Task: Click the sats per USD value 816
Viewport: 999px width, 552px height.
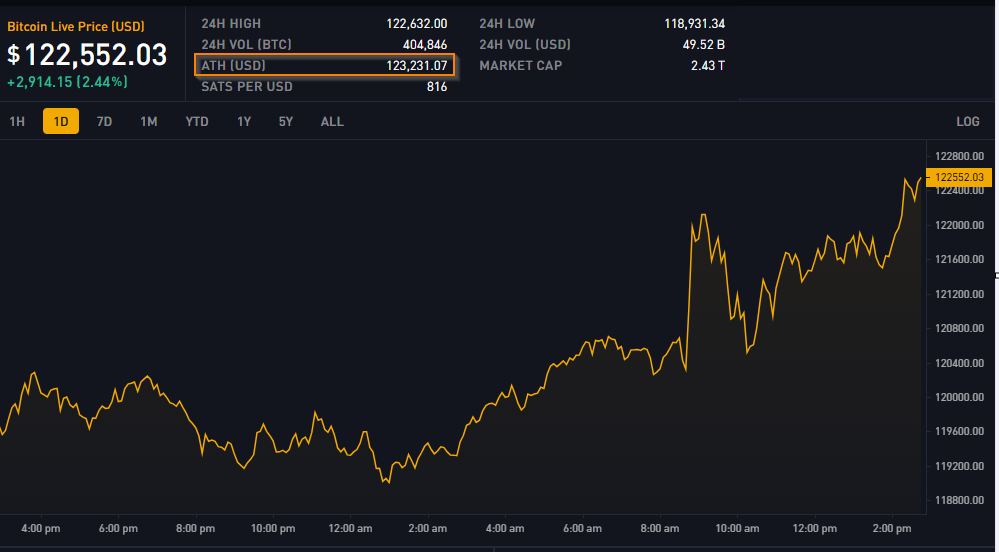Action: (437, 87)
